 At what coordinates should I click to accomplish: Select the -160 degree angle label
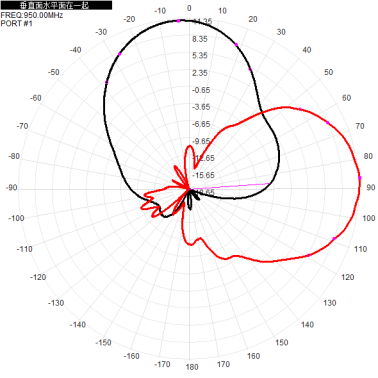[x=131, y=356]
